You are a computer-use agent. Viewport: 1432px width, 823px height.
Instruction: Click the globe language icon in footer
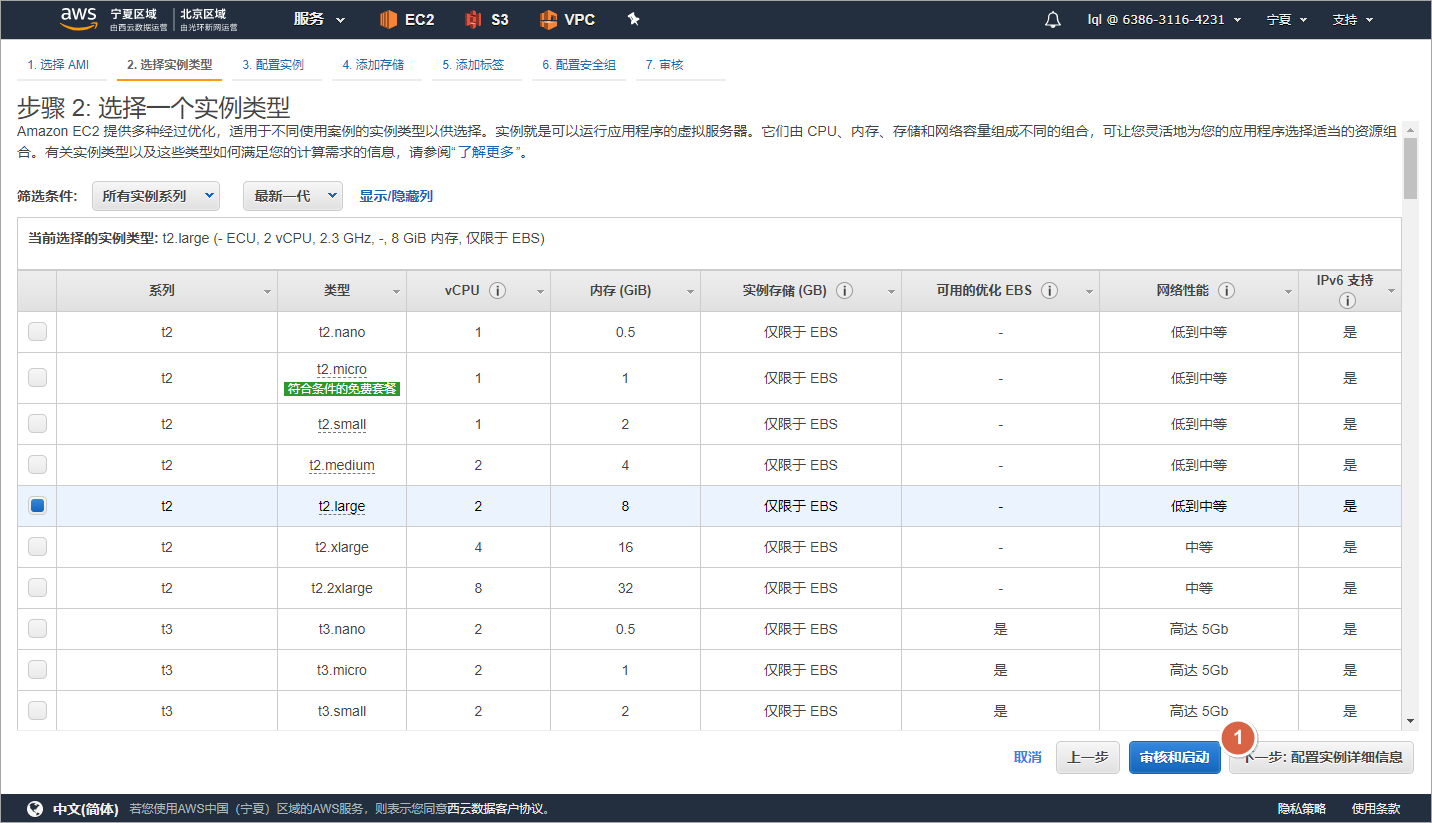pyautogui.click(x=35, y=809)
